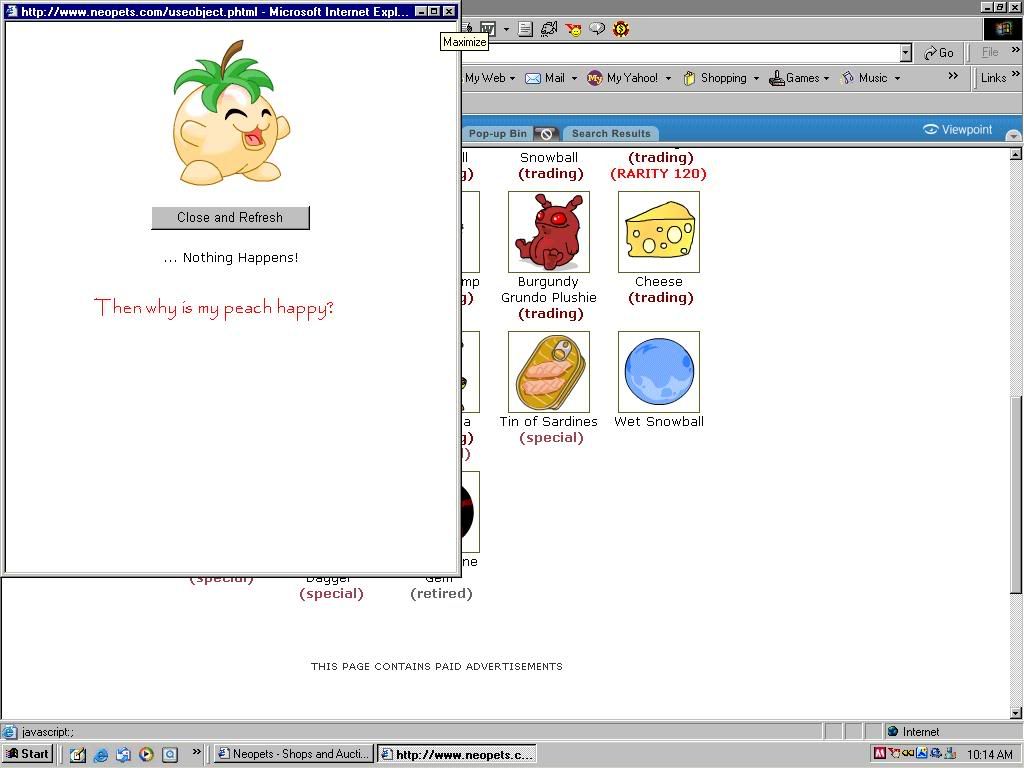Click the Wet Snowball image

pyautogui.click(x=658, y=372)
